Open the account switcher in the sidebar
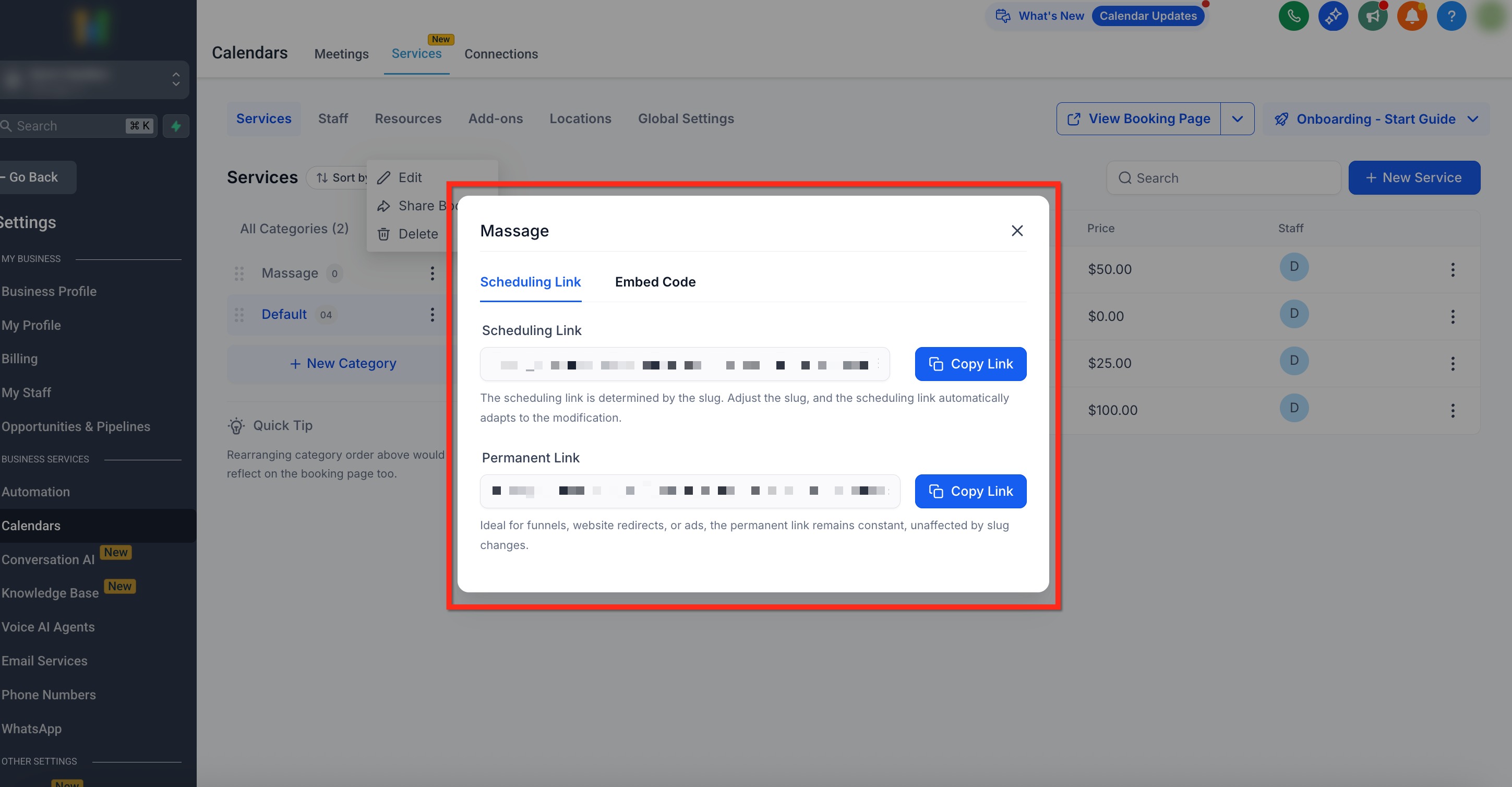The width and height of the screenshot is (1512, 787). point(94,79)
